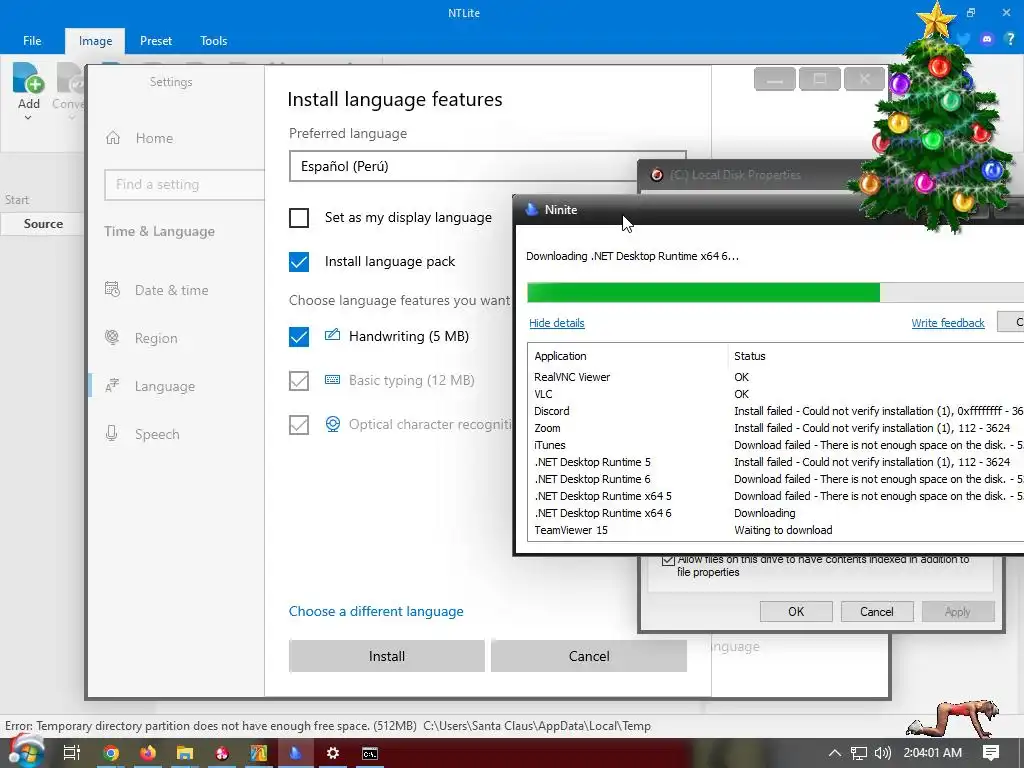Uncheck Install language pack
1024x768 pixels.
pyautogui.click(x=299, y=261)
